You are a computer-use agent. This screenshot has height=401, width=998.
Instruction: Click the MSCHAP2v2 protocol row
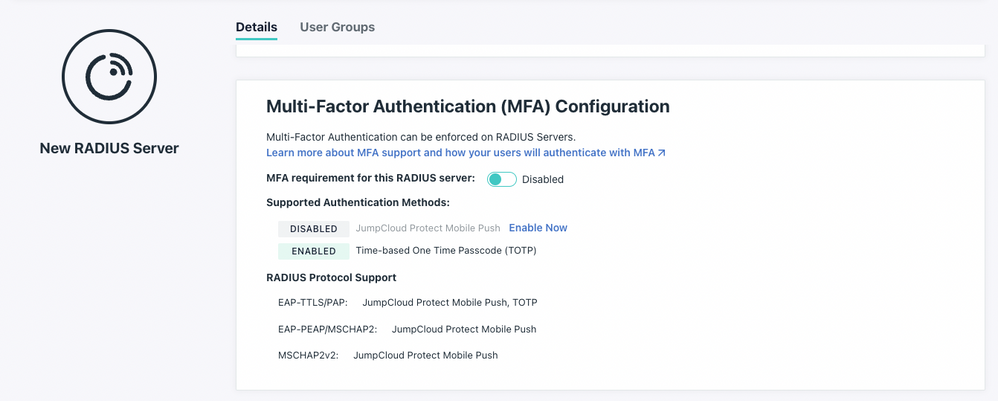388,355
